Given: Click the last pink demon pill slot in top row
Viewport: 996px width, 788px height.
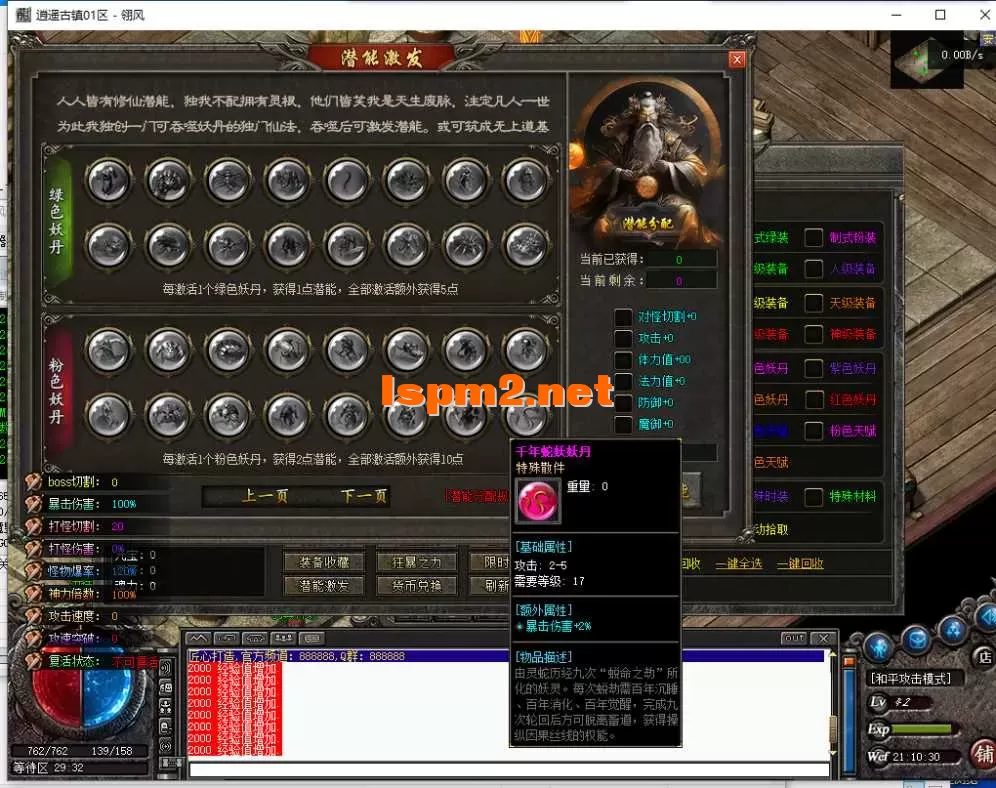Looking at the screenshot, I should [x=526, y=348].
